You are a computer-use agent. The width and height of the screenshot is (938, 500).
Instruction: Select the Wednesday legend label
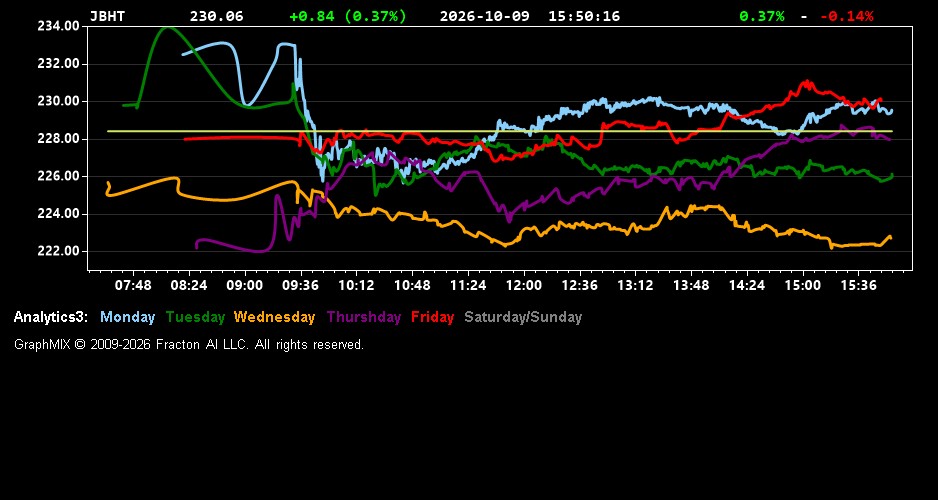(x=275, y=317)
